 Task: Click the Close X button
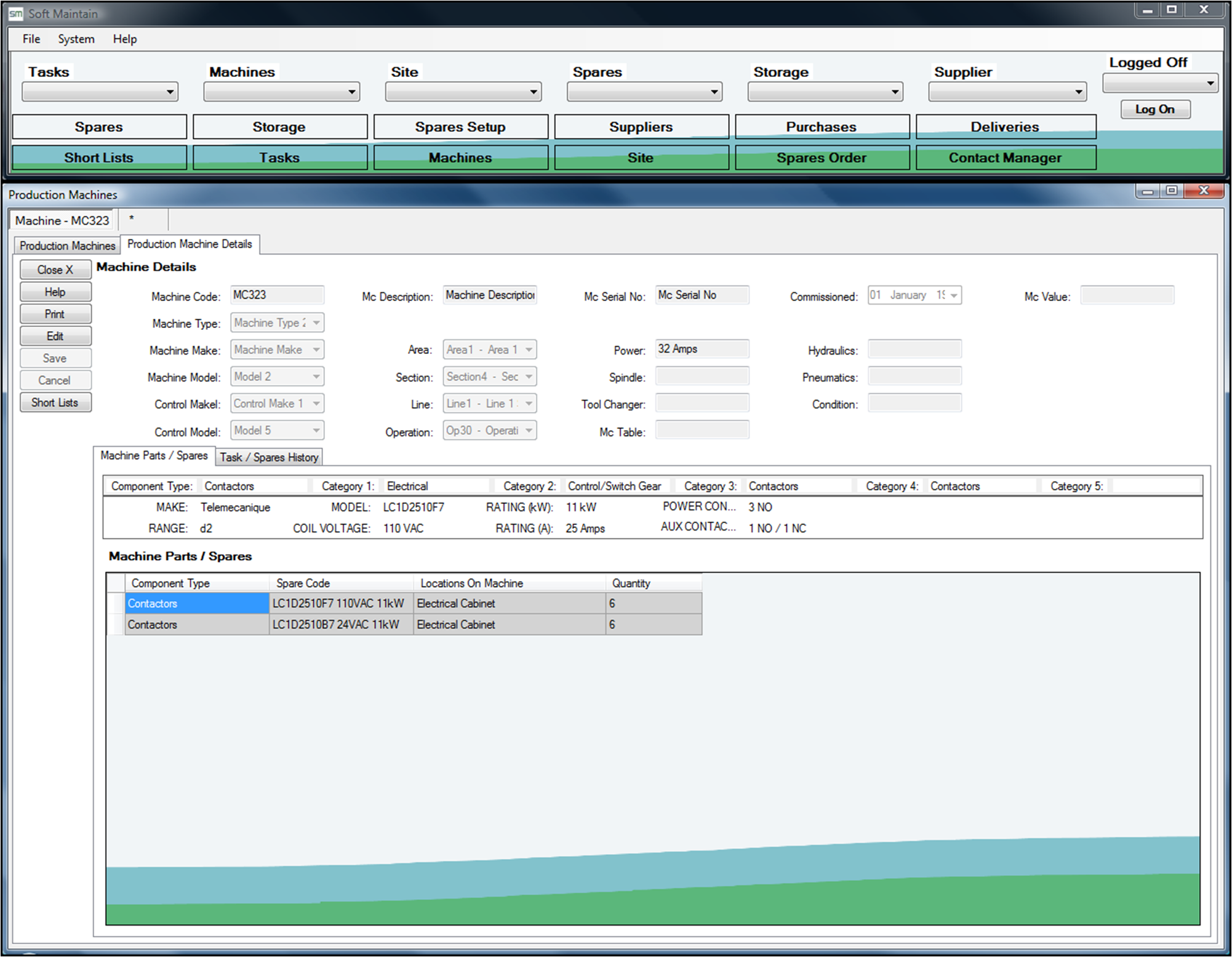pyautogui.click(x=55, y=270)
